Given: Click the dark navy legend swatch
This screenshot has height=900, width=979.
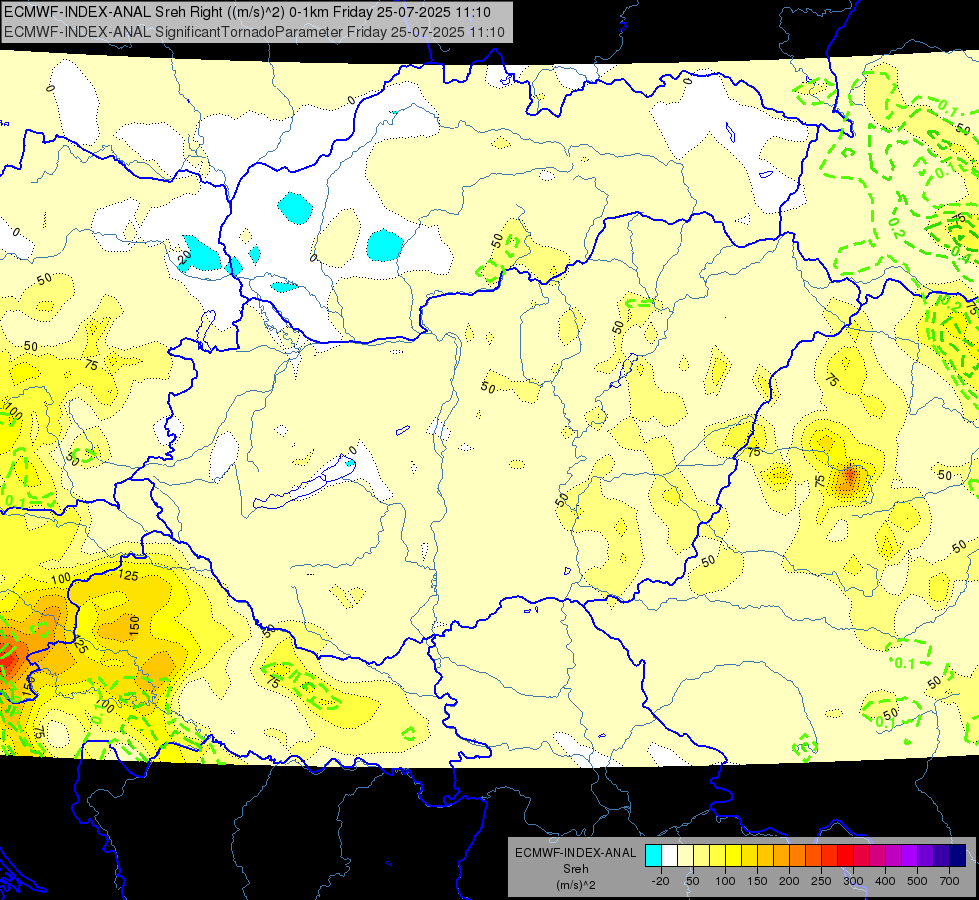Looking at the screenshot, I should (957, 856).
